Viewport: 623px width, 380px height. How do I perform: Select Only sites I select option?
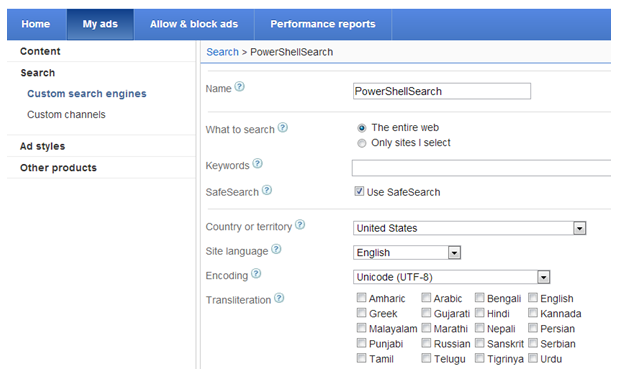(362, 143)
